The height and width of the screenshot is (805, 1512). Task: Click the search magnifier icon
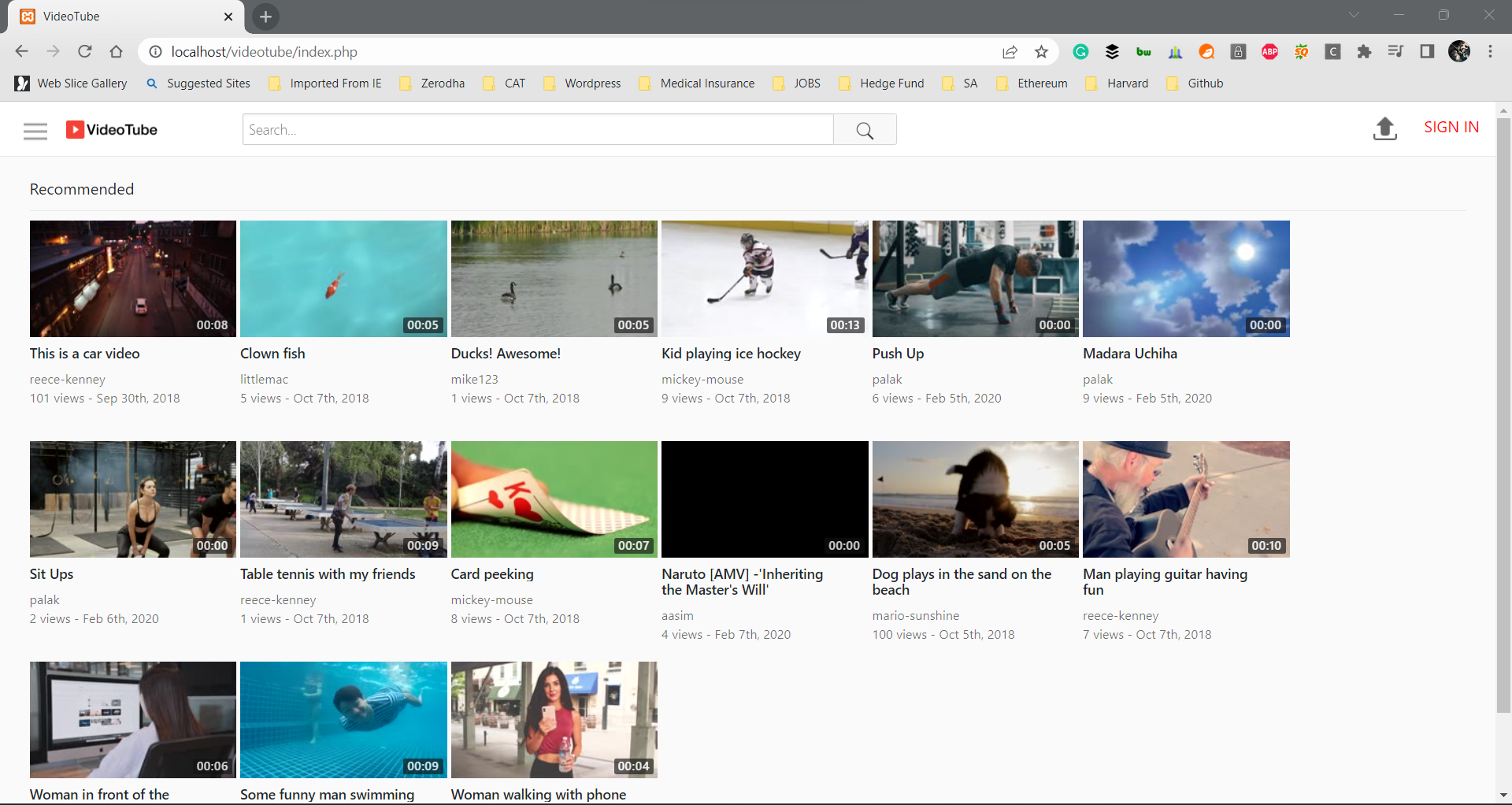pos(865,129)
